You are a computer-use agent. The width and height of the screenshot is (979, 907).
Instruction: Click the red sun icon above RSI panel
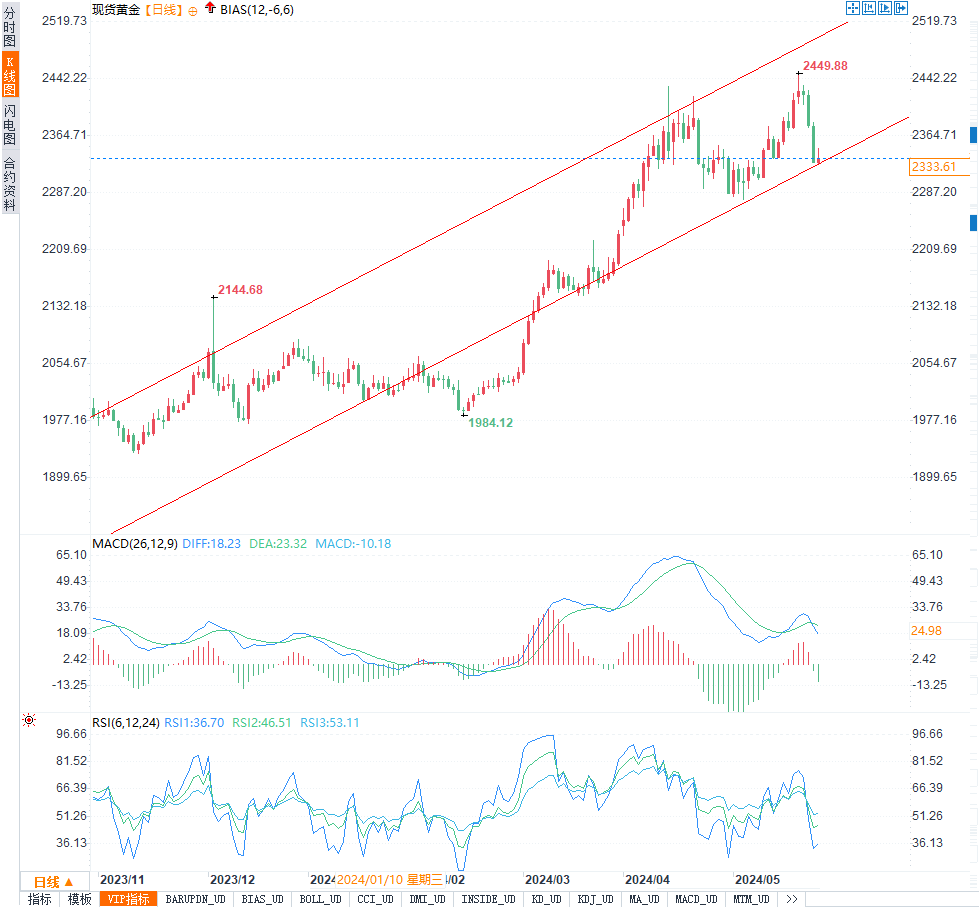coord(29,719)
